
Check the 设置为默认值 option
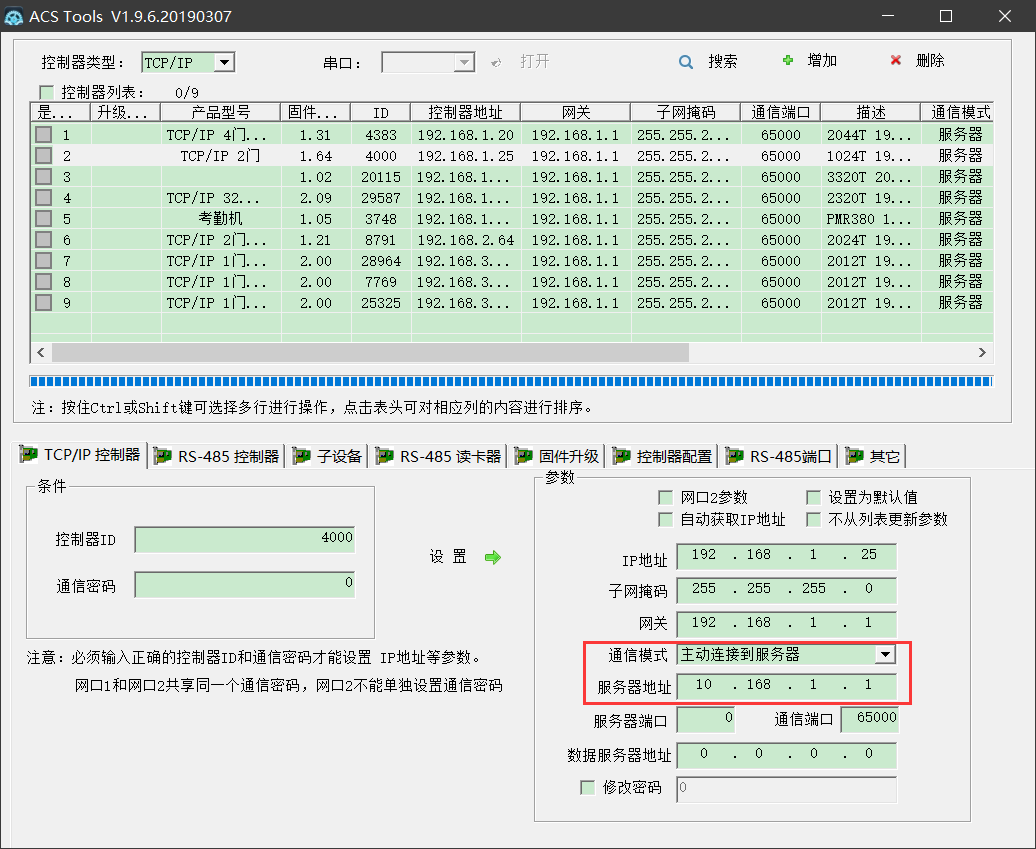814,497
